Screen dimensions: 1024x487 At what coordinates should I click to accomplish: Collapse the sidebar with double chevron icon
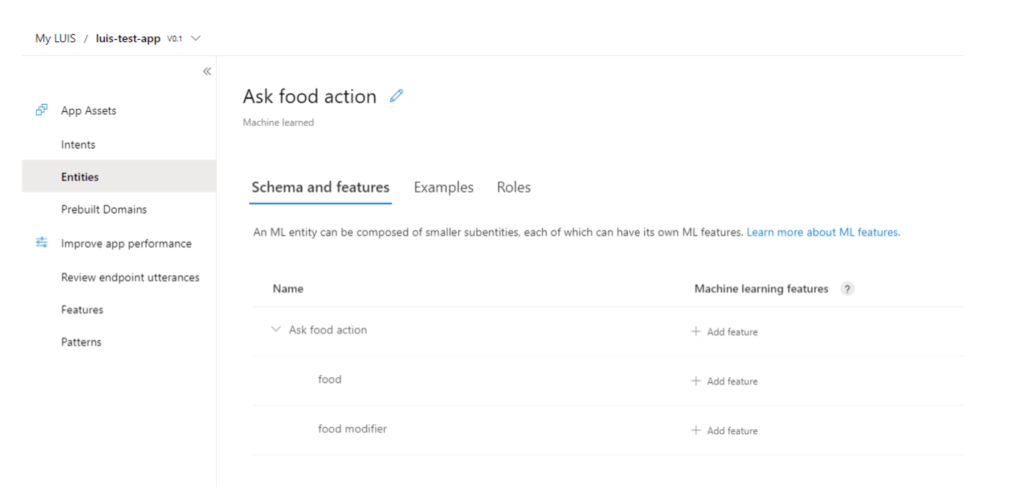(x=207, y=71)
